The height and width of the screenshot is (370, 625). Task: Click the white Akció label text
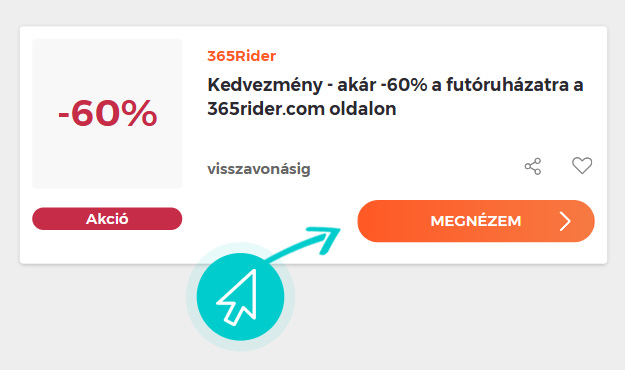(x=107, y=219)
